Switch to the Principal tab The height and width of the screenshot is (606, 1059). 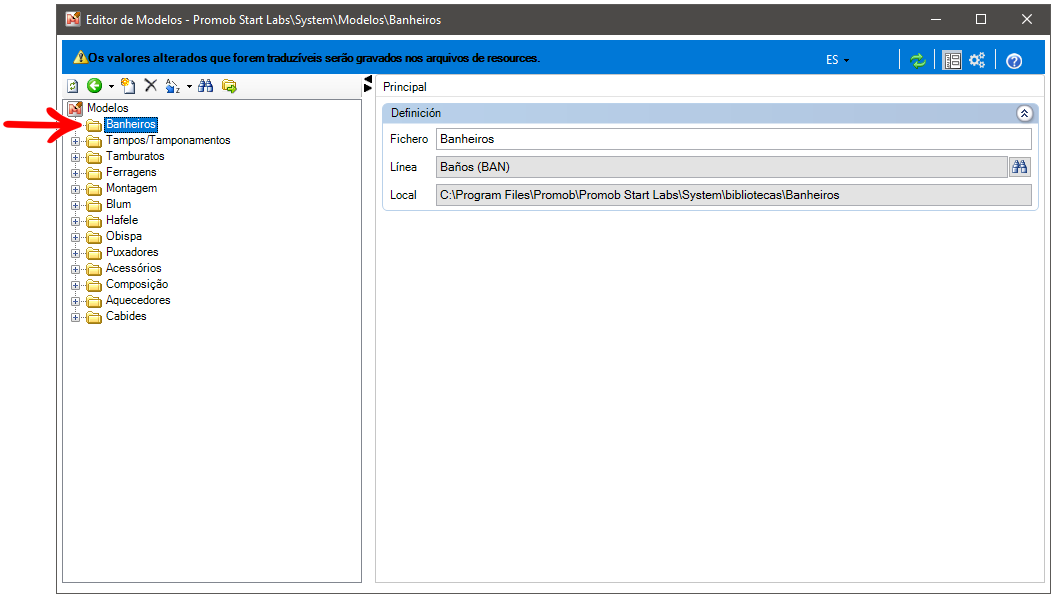pyautogui.click(x=405, y=86)
